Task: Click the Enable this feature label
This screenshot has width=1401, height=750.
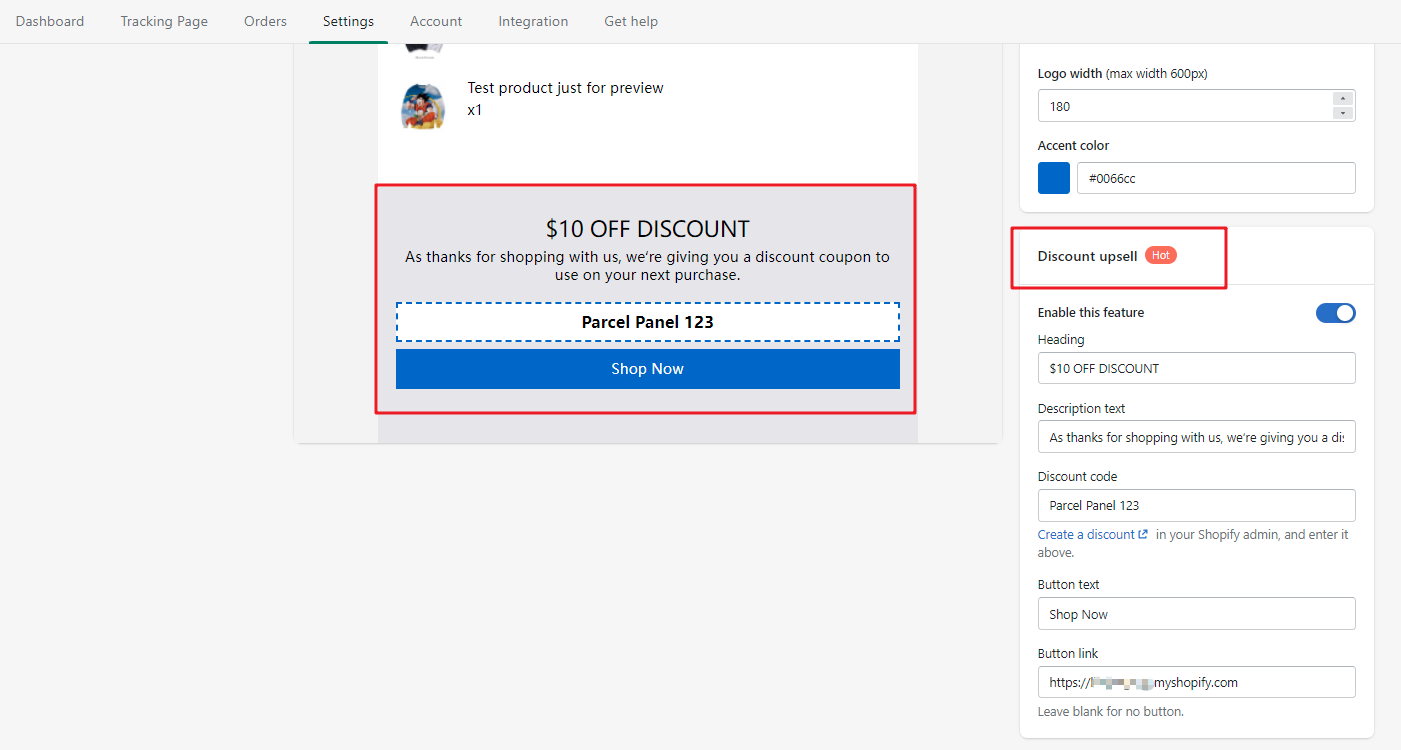Action: pos(1091,313)
